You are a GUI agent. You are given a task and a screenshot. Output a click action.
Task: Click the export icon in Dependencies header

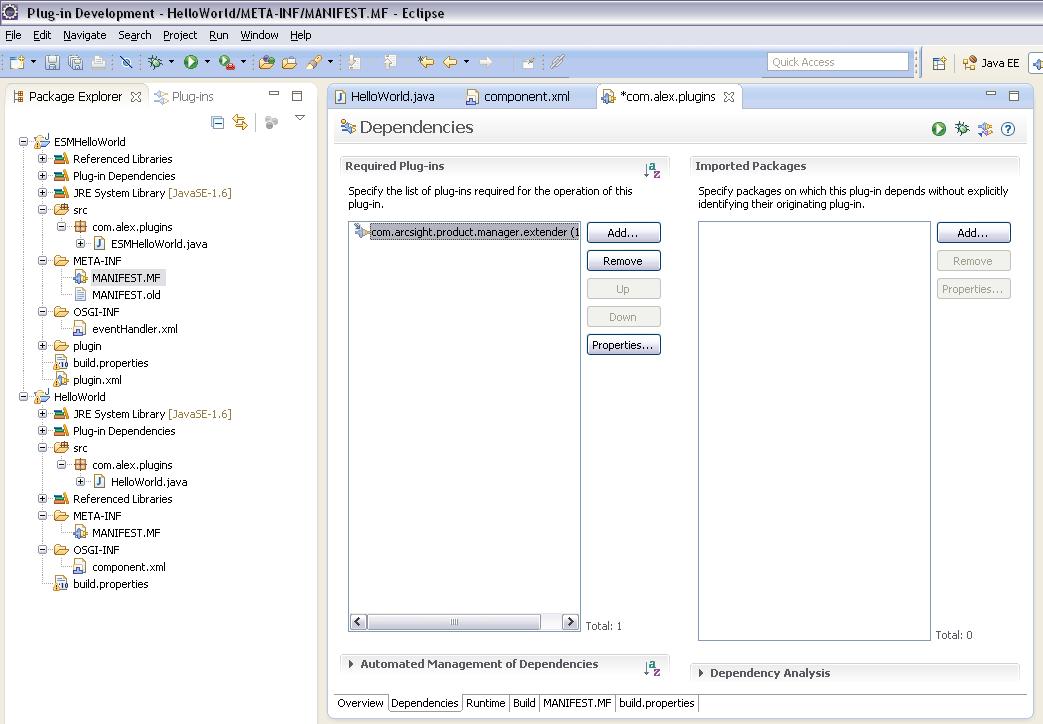pos(985,128)
